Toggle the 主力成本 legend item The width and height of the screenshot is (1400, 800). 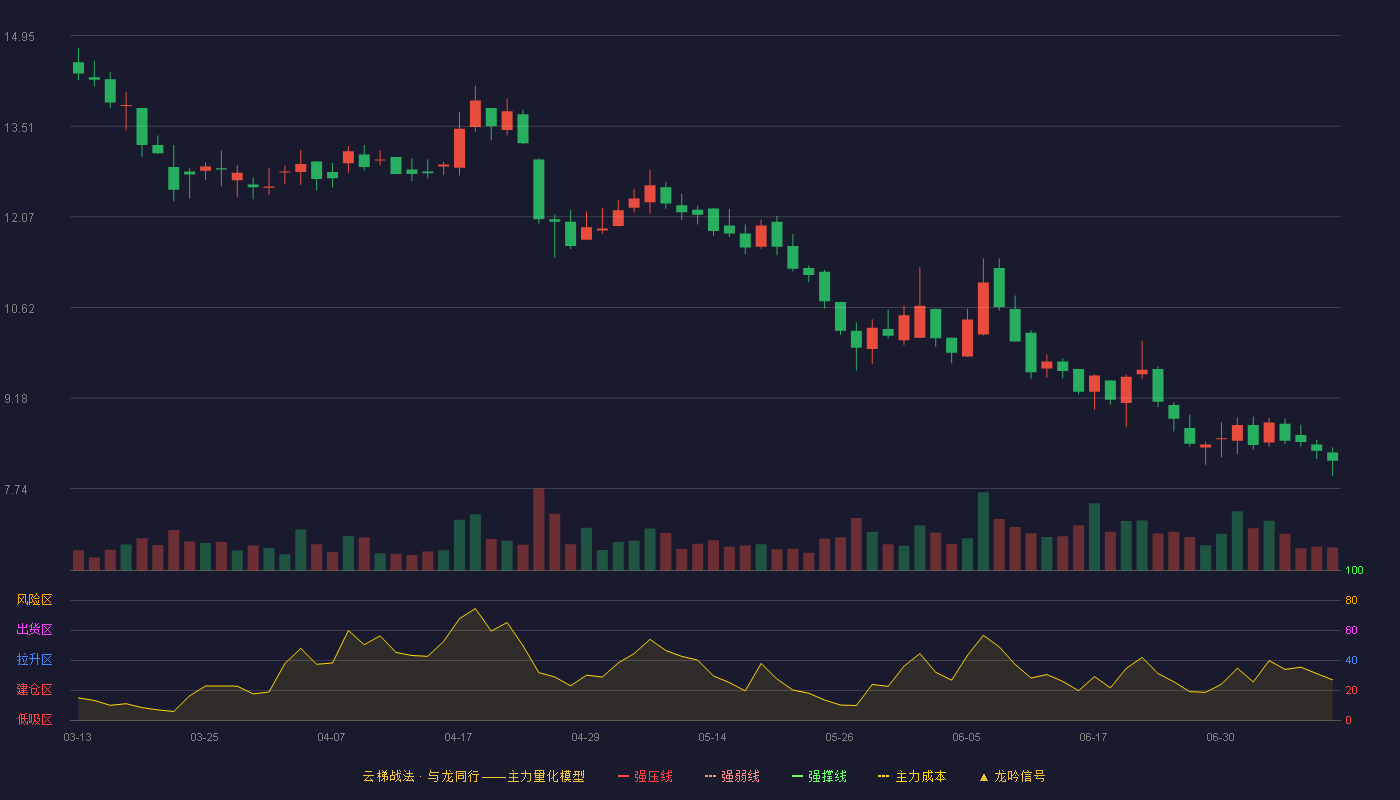(912, 776)
